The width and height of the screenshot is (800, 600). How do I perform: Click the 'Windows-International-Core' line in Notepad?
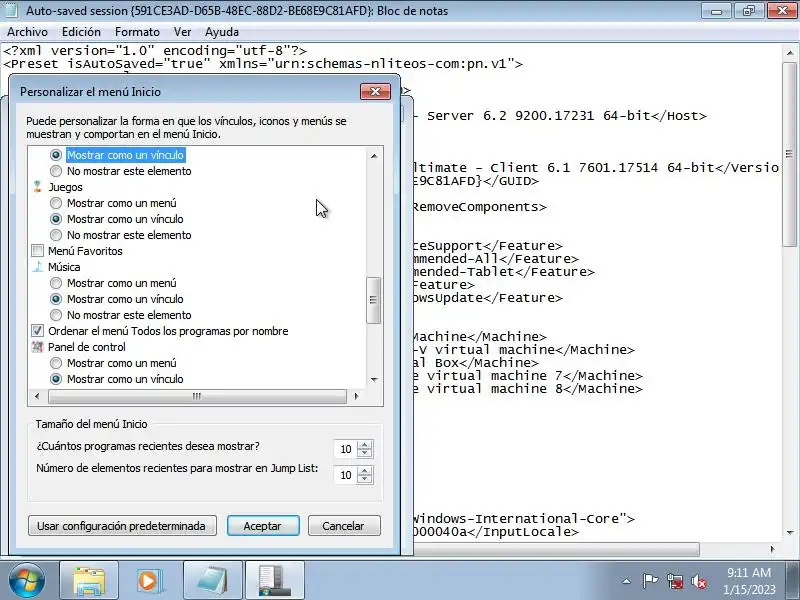[523, 518]
